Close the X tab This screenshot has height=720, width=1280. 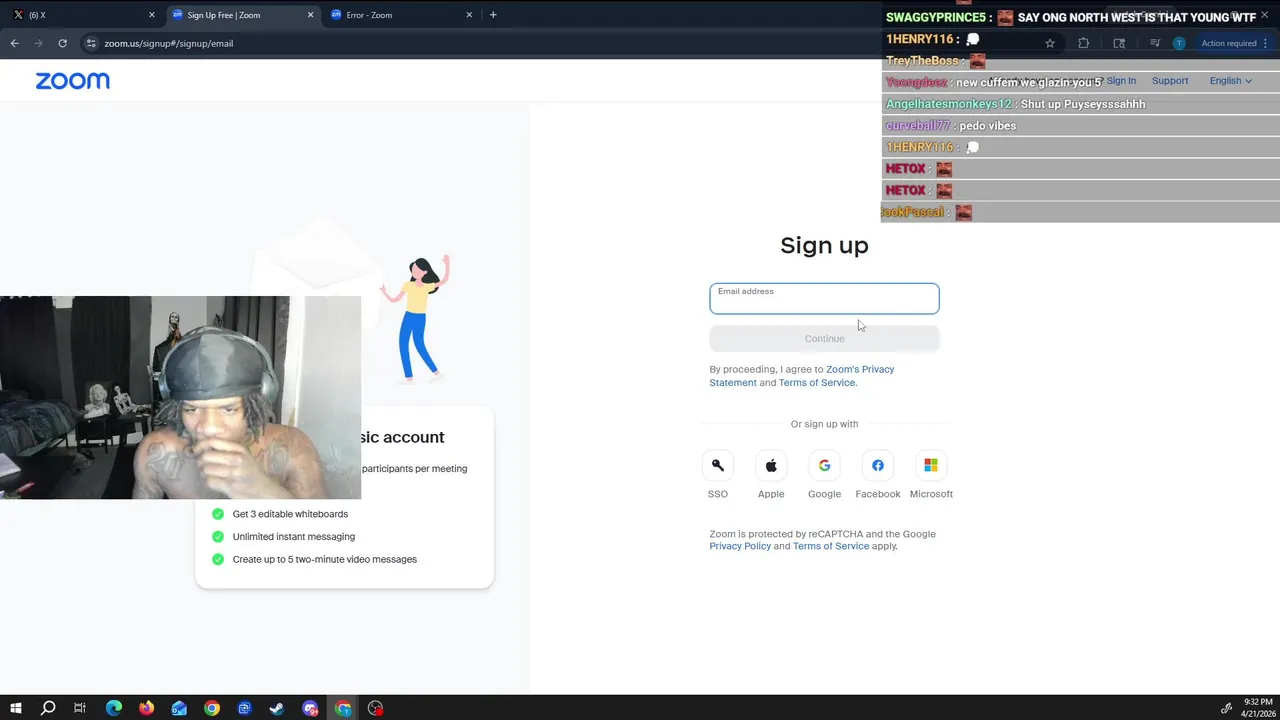click(152, 15)
